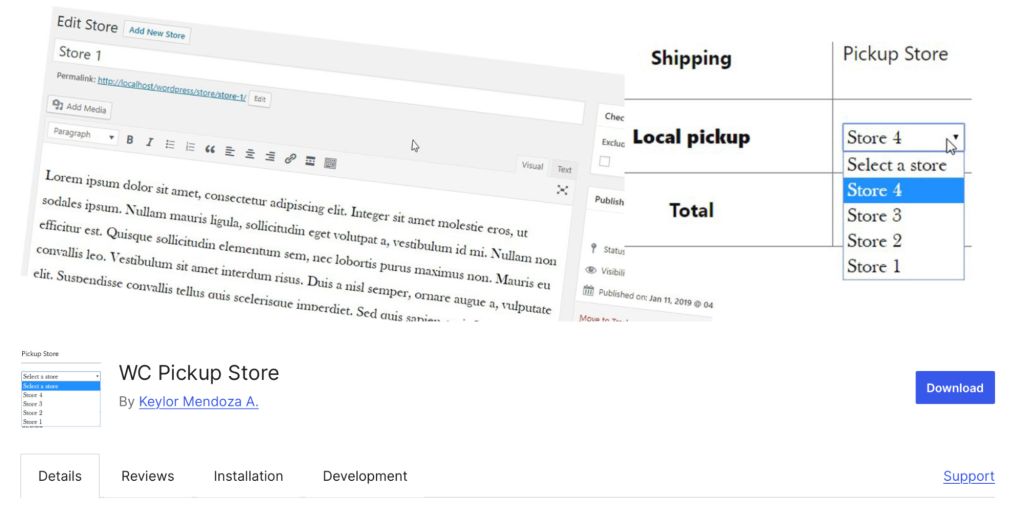Open the Paragraph format dropdown
The width and height of the screenshot is (1023, 509).
[x=83, y=134]
